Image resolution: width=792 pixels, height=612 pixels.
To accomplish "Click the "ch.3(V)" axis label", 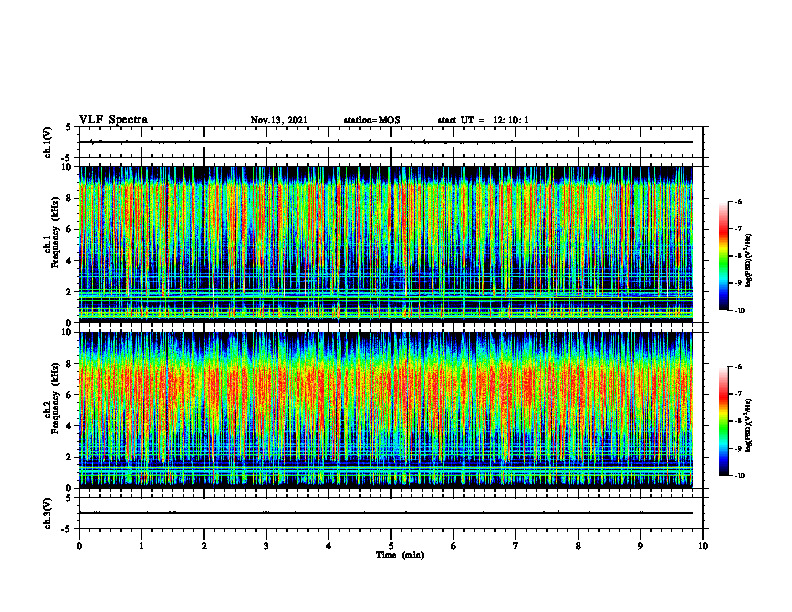I will pyautogui.click(x=47, y=513).
